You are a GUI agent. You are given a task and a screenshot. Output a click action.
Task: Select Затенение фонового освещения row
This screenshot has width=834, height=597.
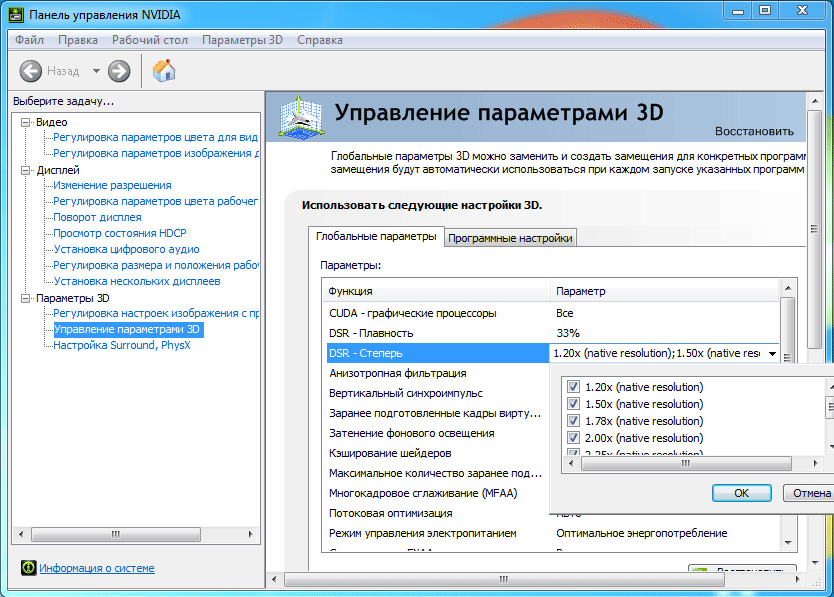[x=437, y=433]
